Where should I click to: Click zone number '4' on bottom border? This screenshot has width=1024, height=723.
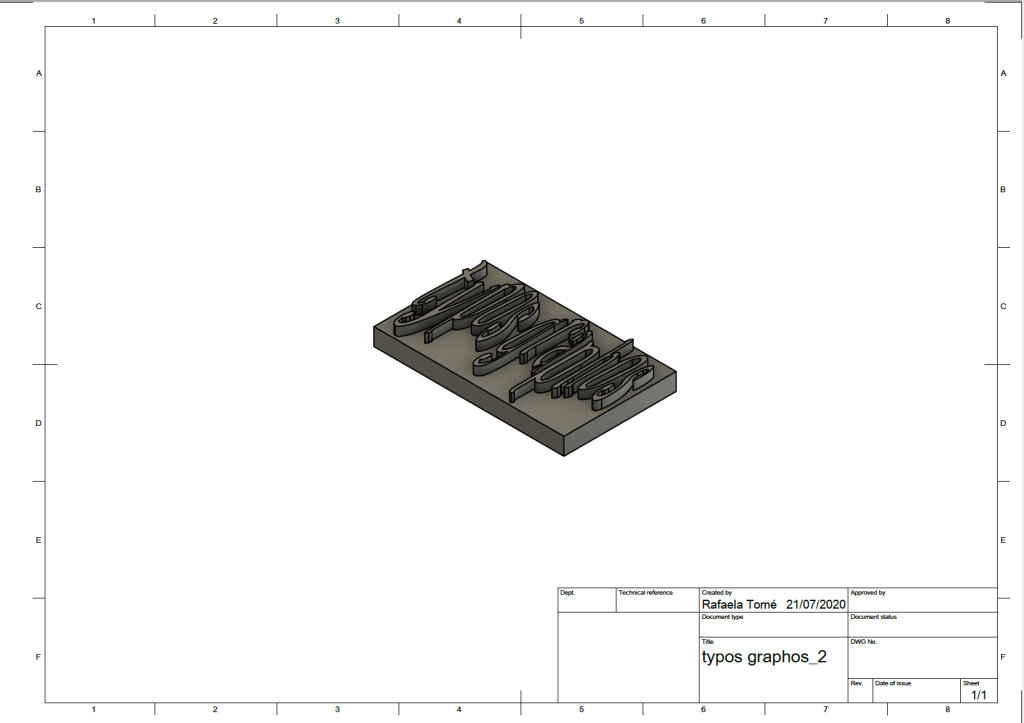click(459, 709)
